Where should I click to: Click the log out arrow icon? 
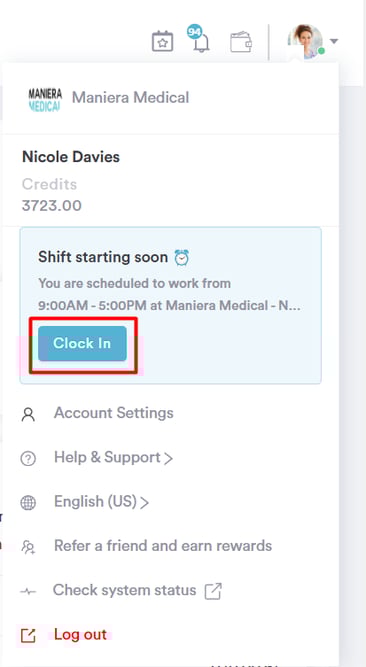click(x=28, y=636)
